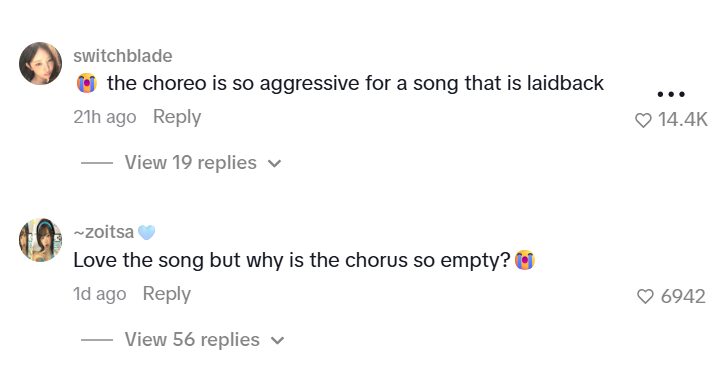Screen dimensions: 718x382
Task: Reply to switchblade's comment
Action: pyautogui.click(x=177, y=117)
